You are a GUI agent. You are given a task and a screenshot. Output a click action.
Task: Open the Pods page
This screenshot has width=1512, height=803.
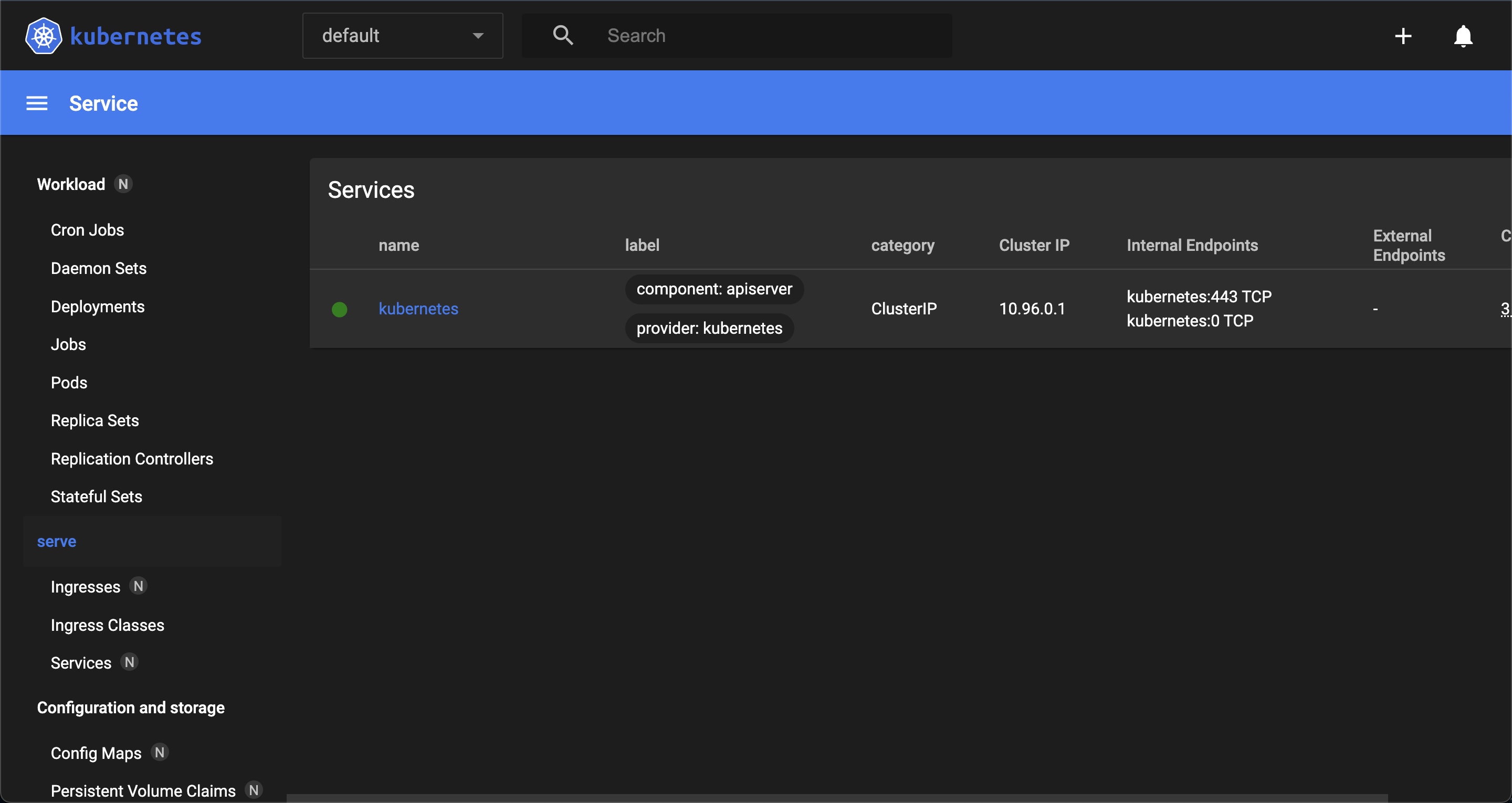(x=69, y=382)
